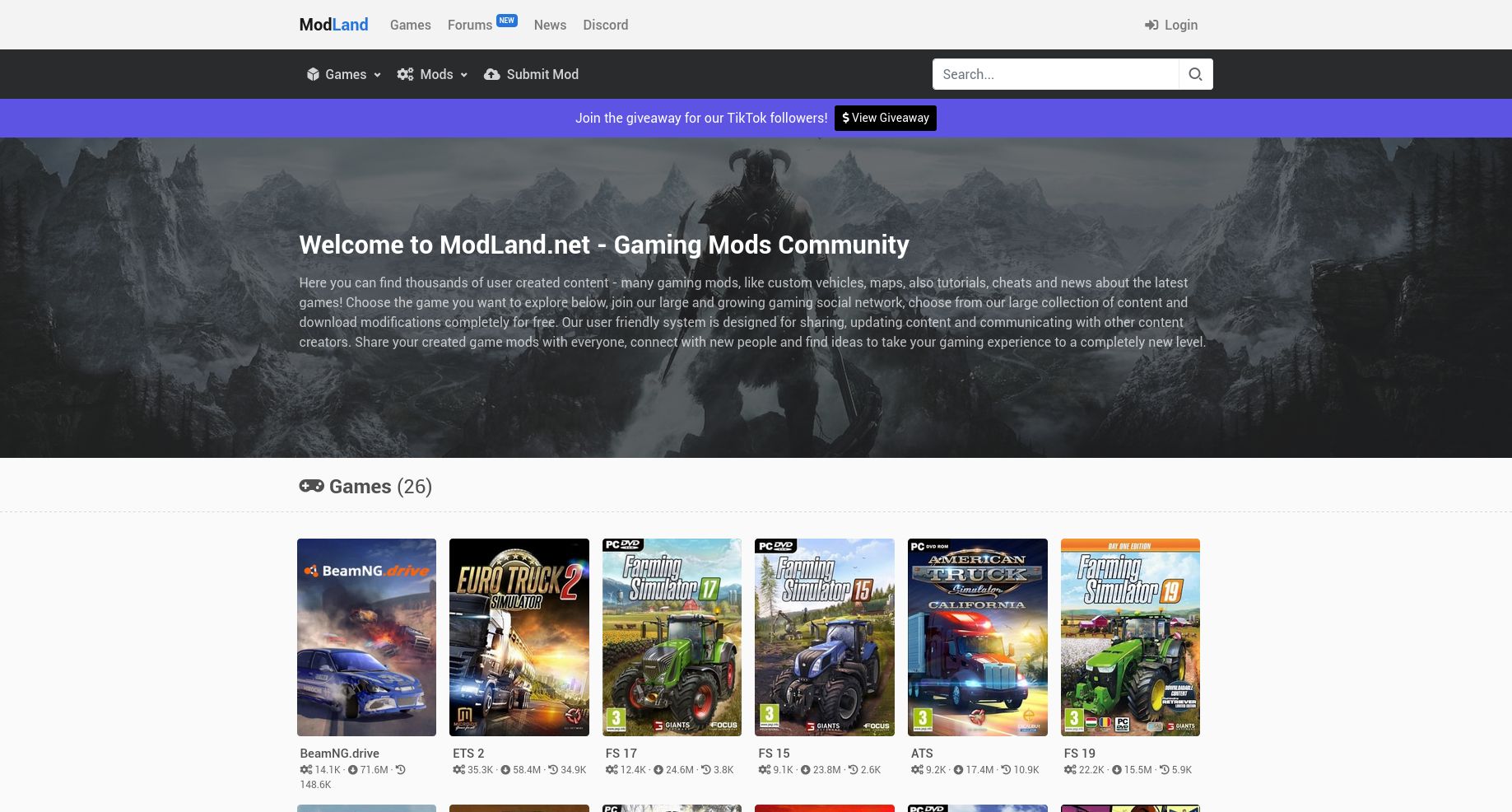Click ATS mods count 9.2K
Screen dimensions: 1512x812
[x=936, y=770]
